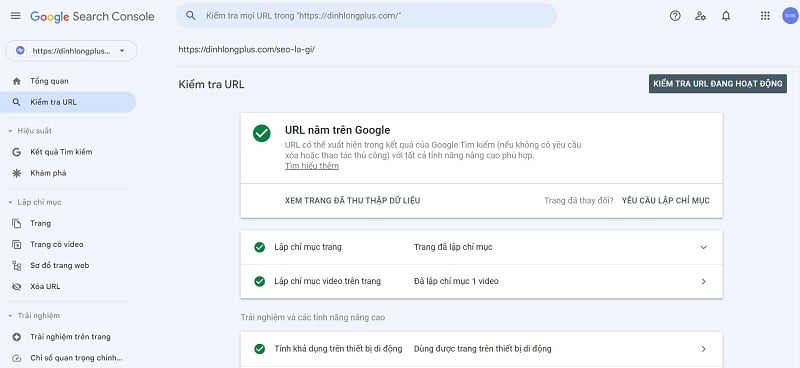Click the search magnifier icon in URL bar
Screen dimensions: 800x368
[191, 16]
